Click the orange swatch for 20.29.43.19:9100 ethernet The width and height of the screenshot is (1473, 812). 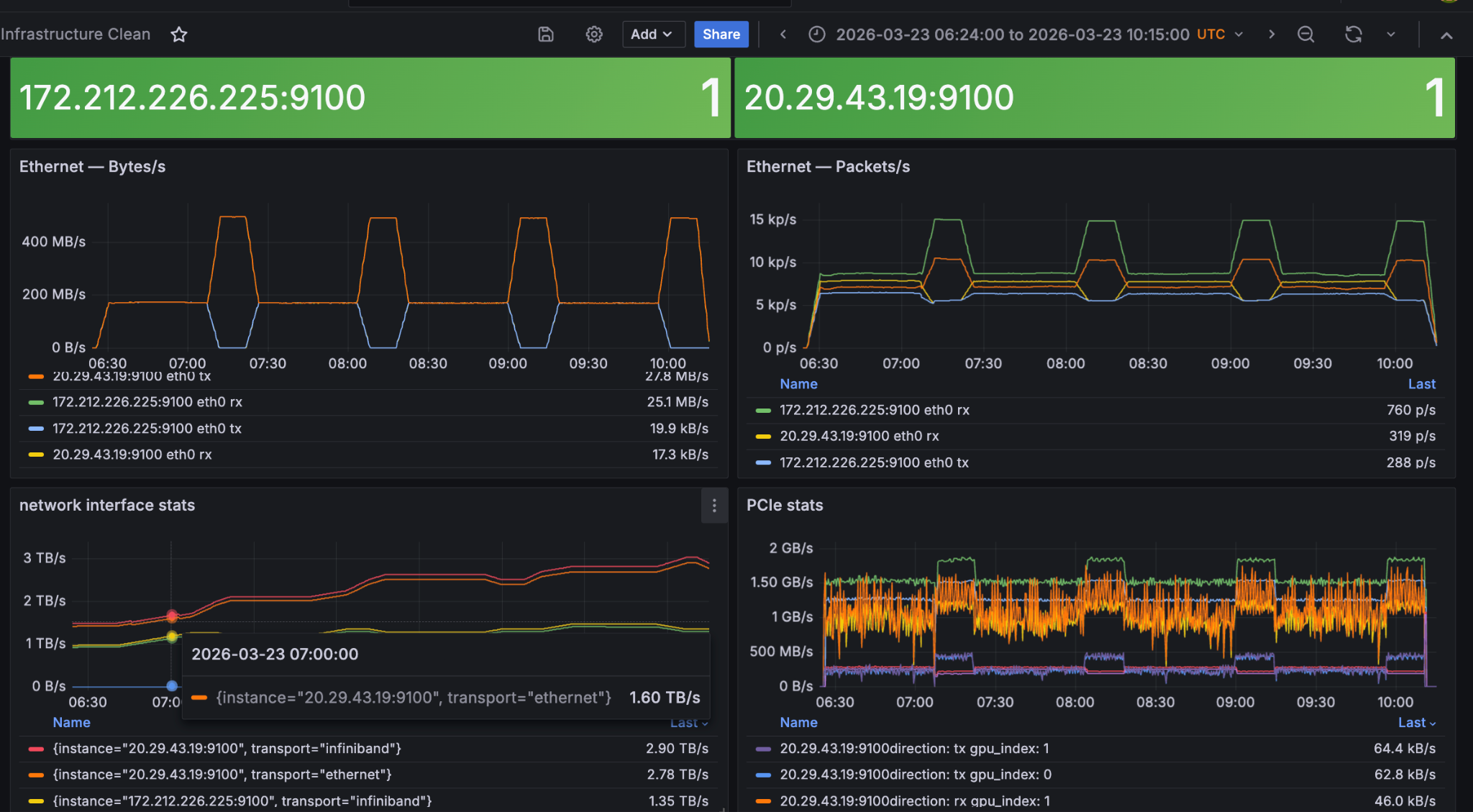36,775
